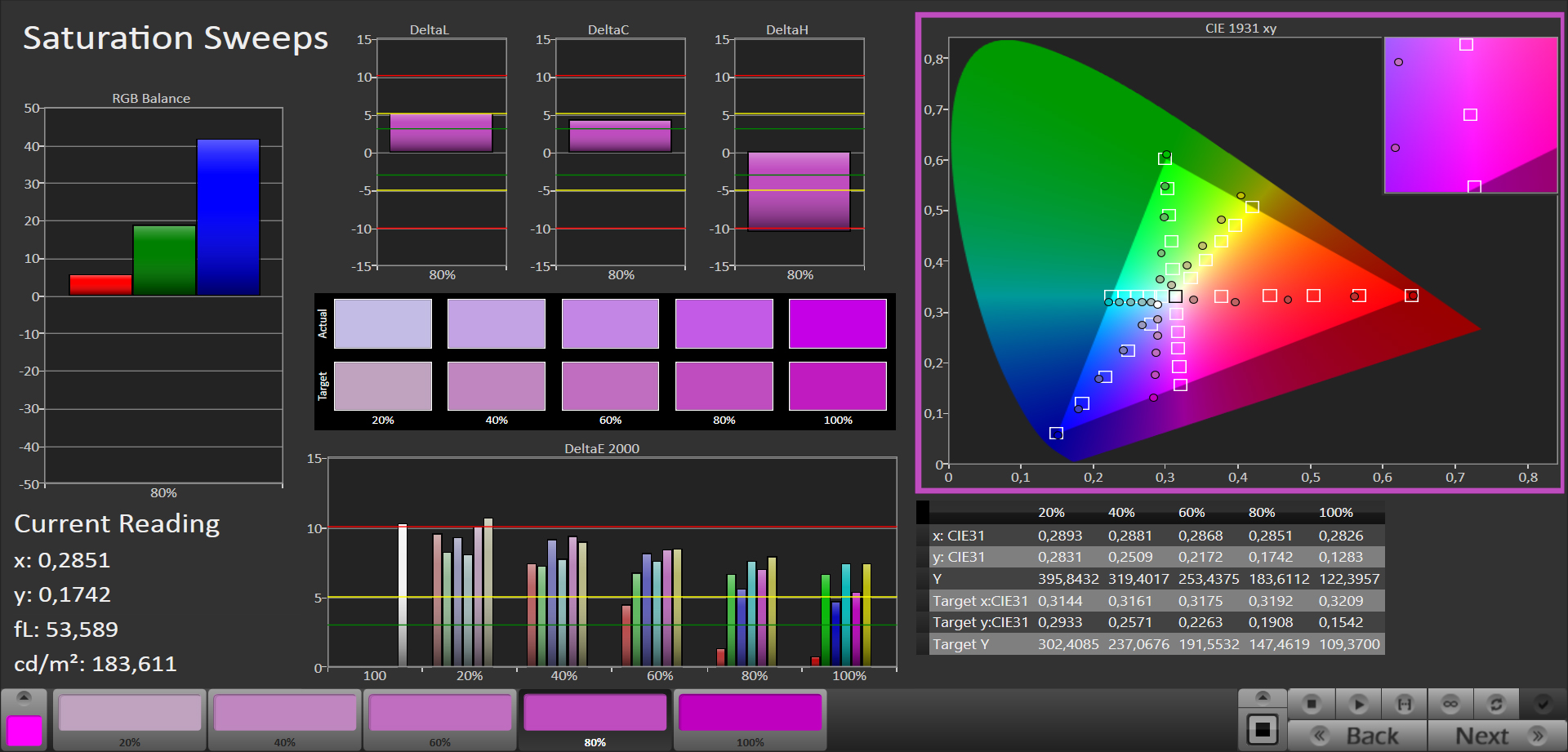Click the Target 80% magenta patch
The image size is (1568, 752).
coord(724,386)
